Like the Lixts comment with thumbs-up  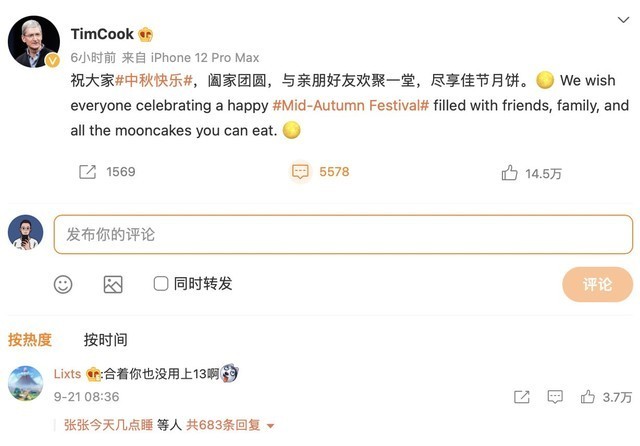pyautogui.click(x=588, y=397)
